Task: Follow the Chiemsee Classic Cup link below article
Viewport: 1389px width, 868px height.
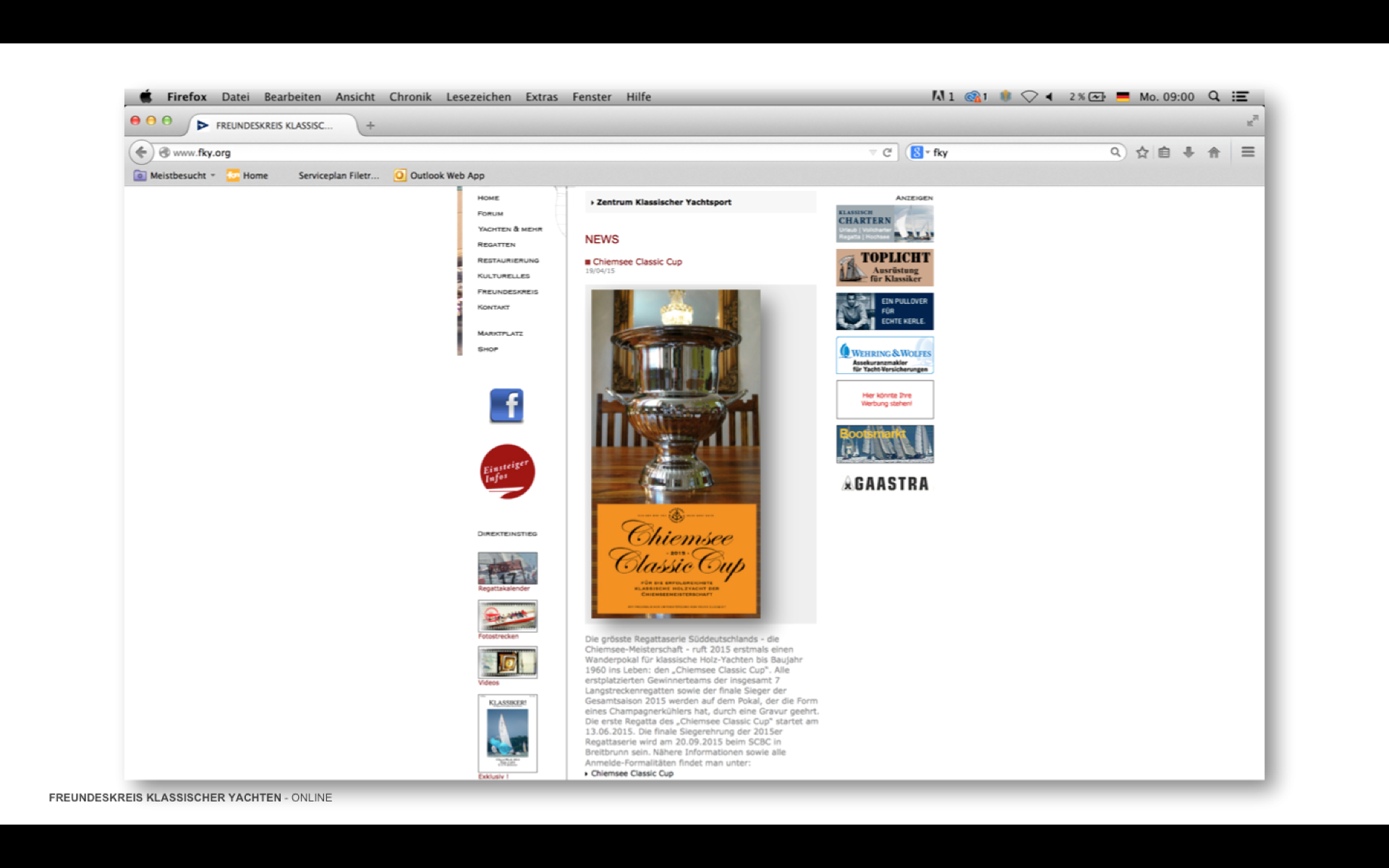Action: (x=632, y=773)
